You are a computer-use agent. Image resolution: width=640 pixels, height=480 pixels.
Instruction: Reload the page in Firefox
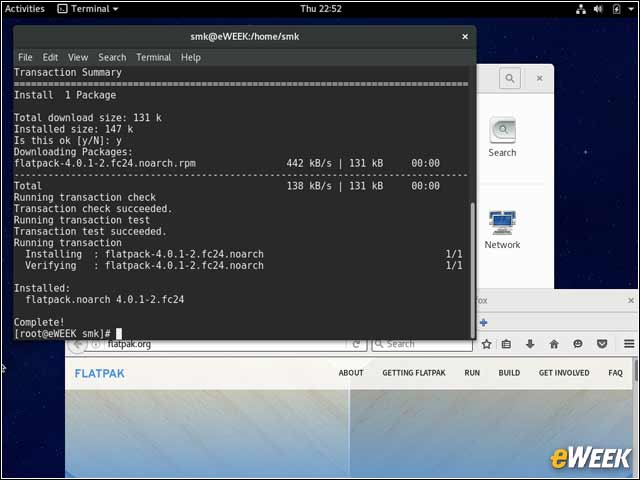pyautogui.click(x=356, y=344)
